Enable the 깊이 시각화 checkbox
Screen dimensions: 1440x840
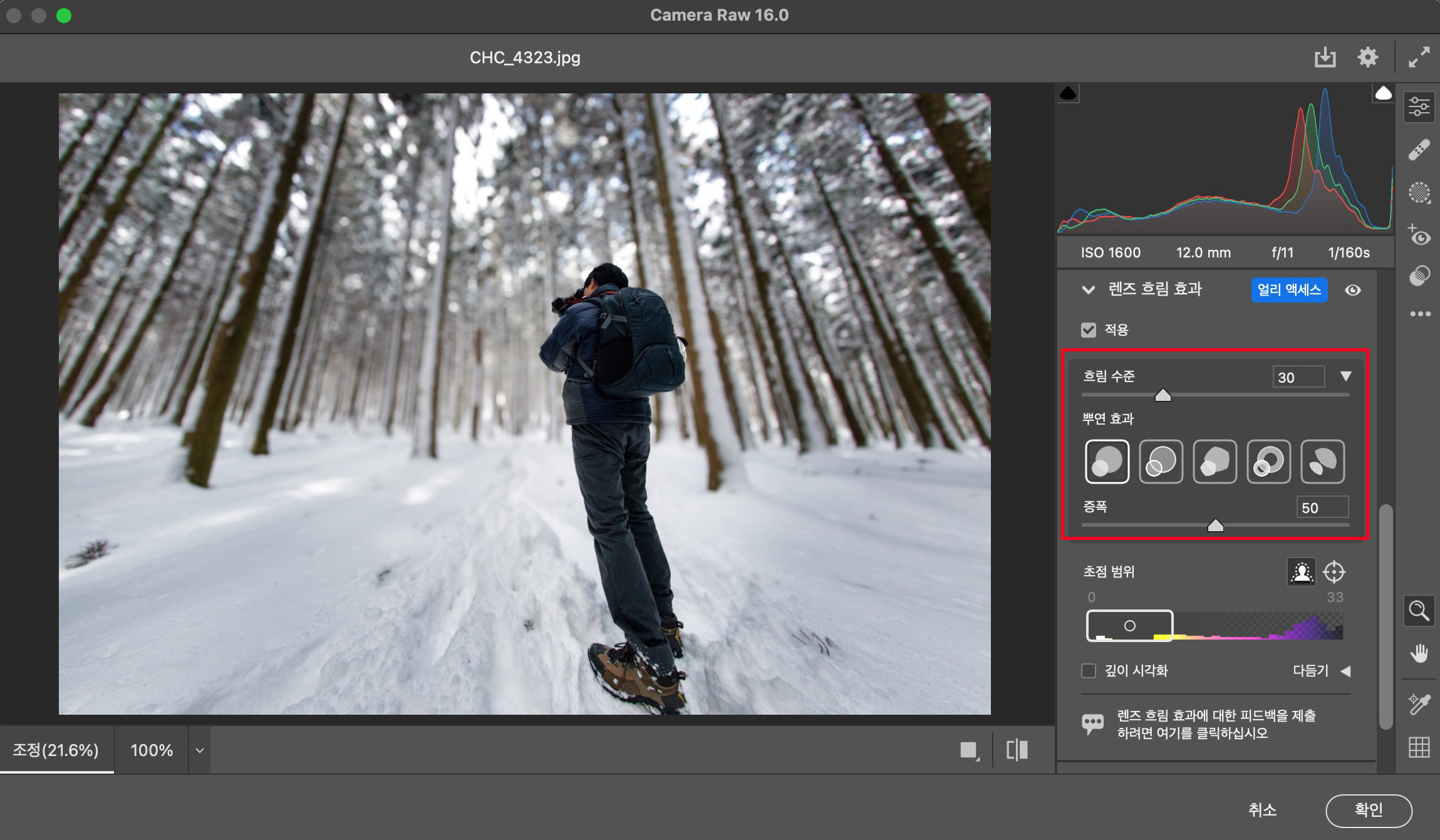point(1089,671)
